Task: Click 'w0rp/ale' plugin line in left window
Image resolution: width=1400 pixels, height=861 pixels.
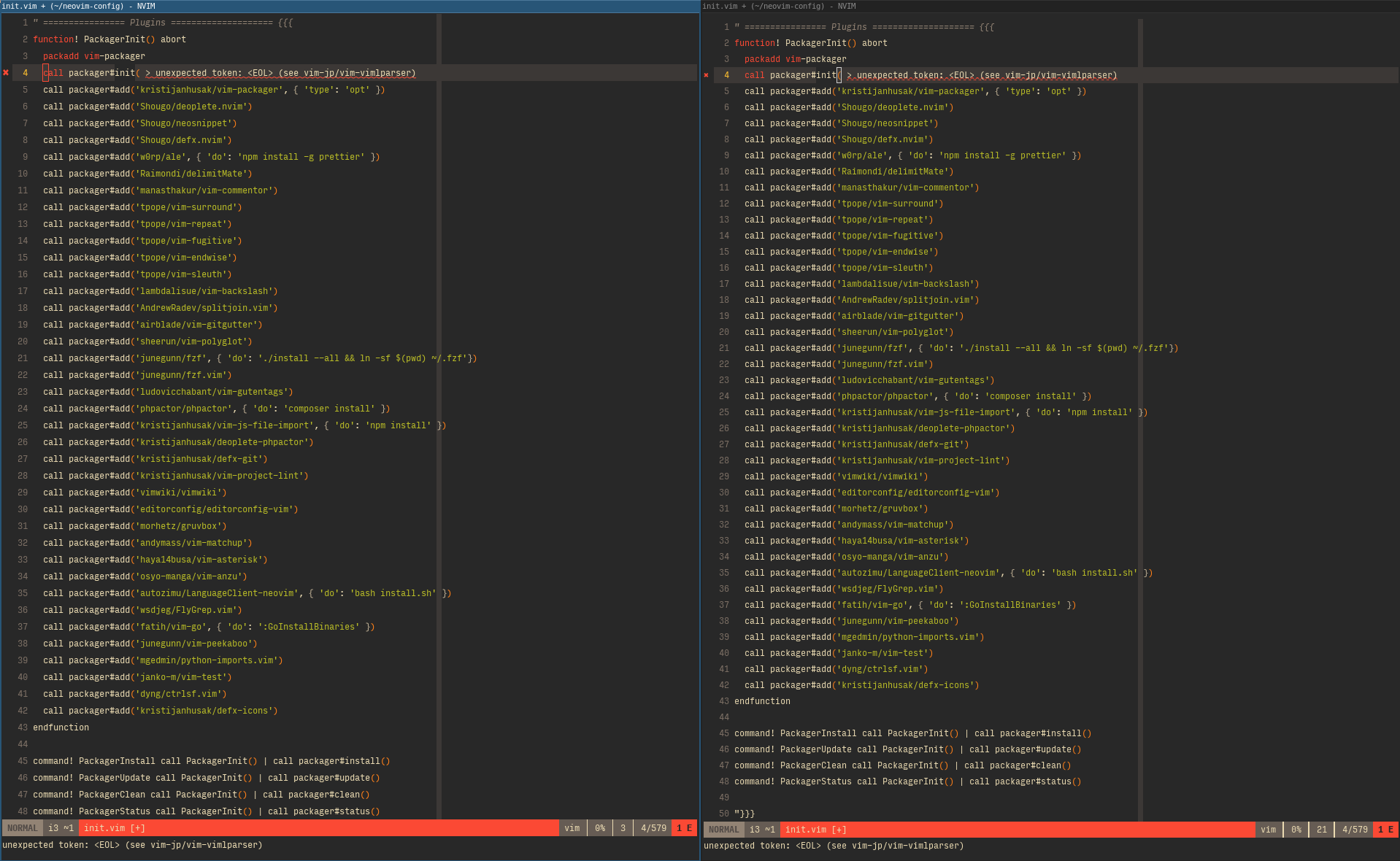Action: coord(211,157)
